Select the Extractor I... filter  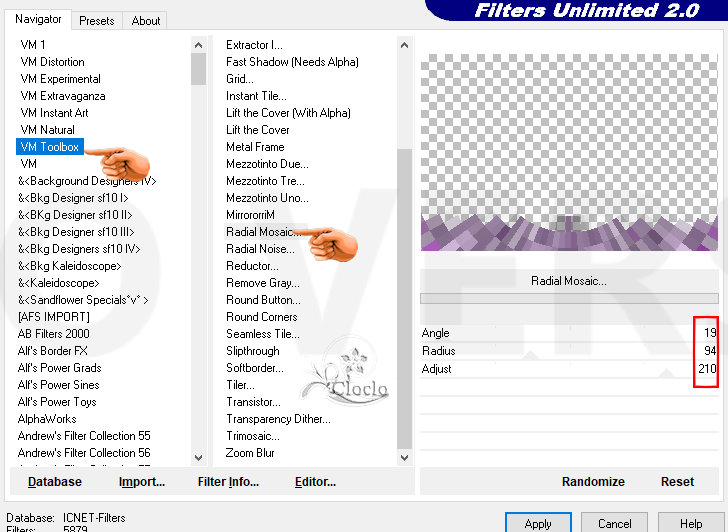(x=254, y=45)
